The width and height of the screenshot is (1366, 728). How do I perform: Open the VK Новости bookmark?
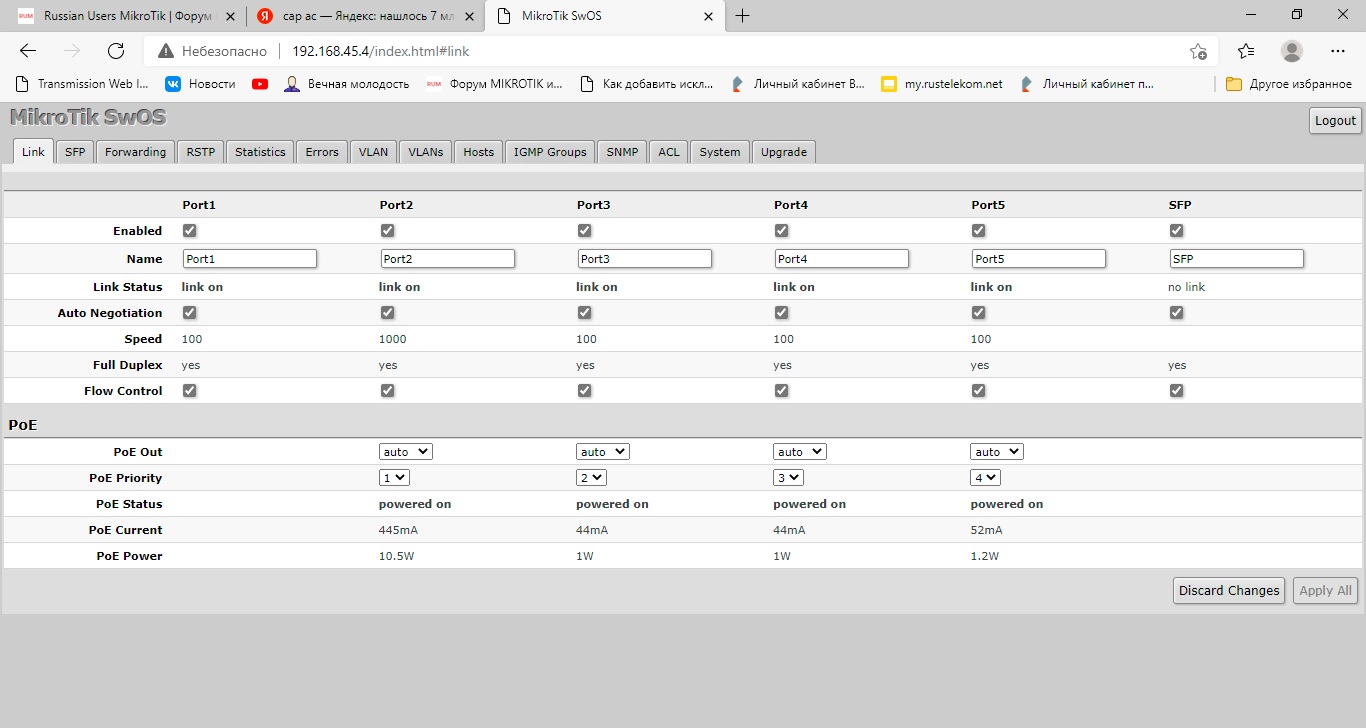click(x=200, y=84)
